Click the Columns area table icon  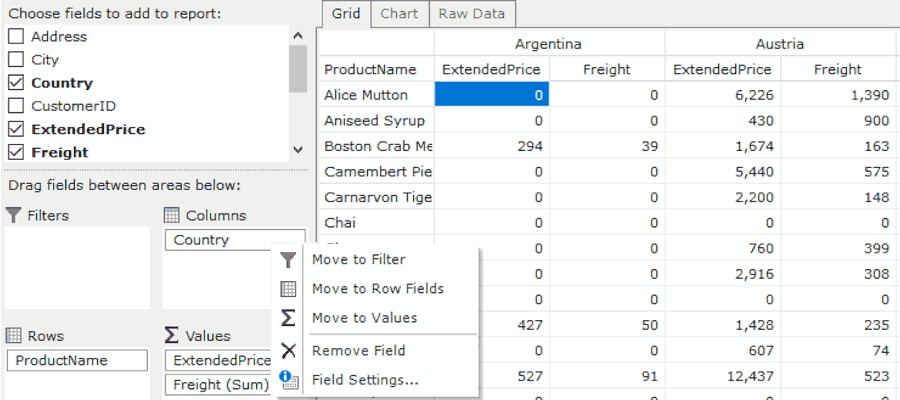click(171, 216)
